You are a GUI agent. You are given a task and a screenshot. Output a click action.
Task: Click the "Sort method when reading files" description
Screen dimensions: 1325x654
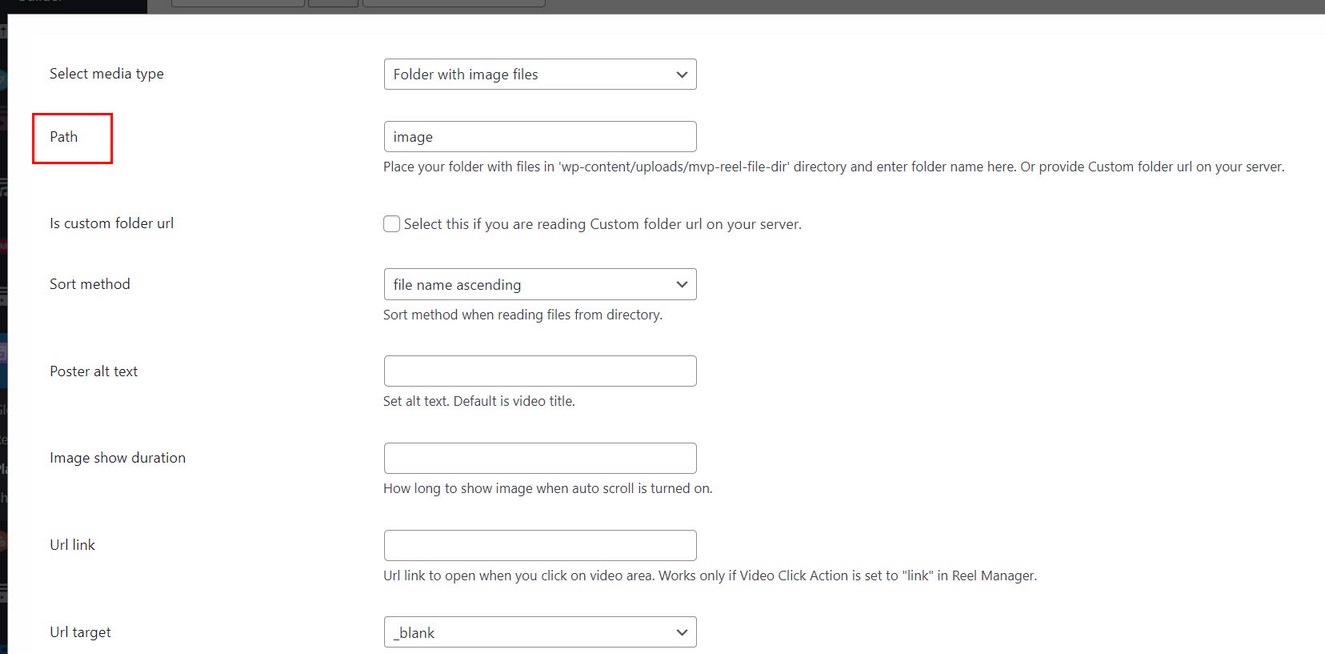pos(522,315)
